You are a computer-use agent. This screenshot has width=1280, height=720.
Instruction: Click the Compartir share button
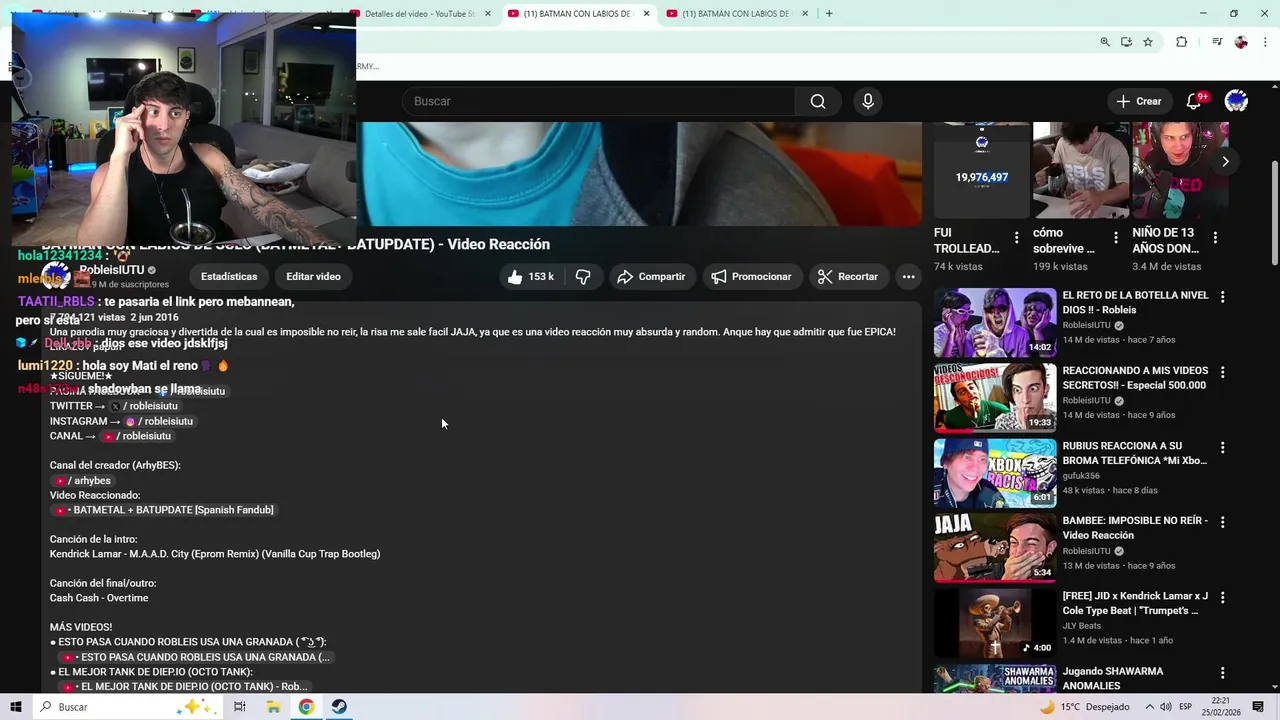click(x=651, y=277)
